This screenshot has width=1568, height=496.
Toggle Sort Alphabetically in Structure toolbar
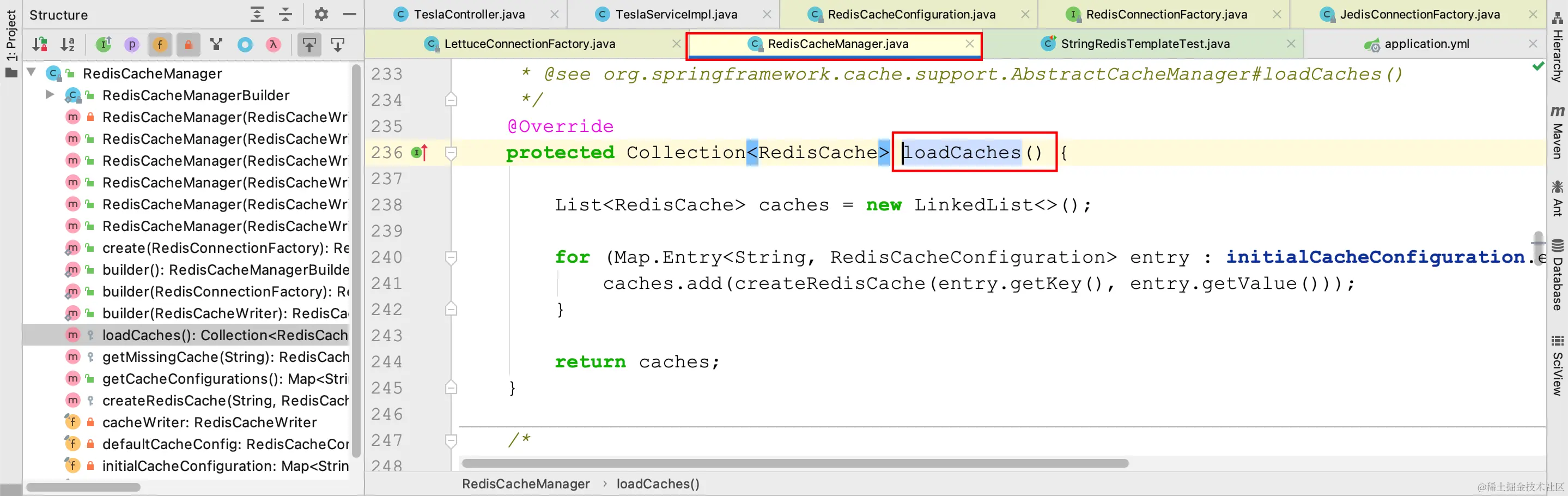68,45
